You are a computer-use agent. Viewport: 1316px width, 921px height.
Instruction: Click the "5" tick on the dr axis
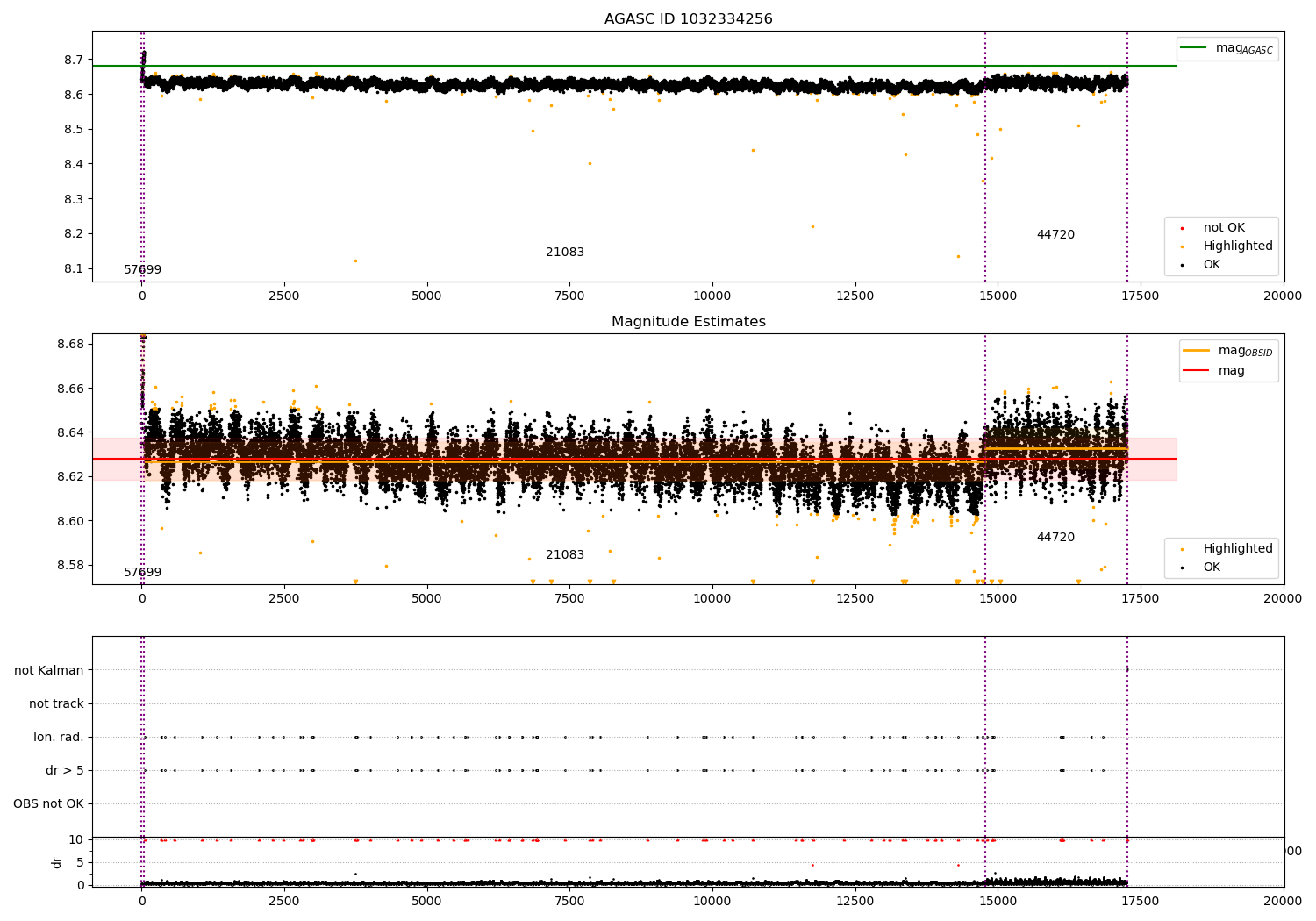pyautogui.click(x=81, y=863)
